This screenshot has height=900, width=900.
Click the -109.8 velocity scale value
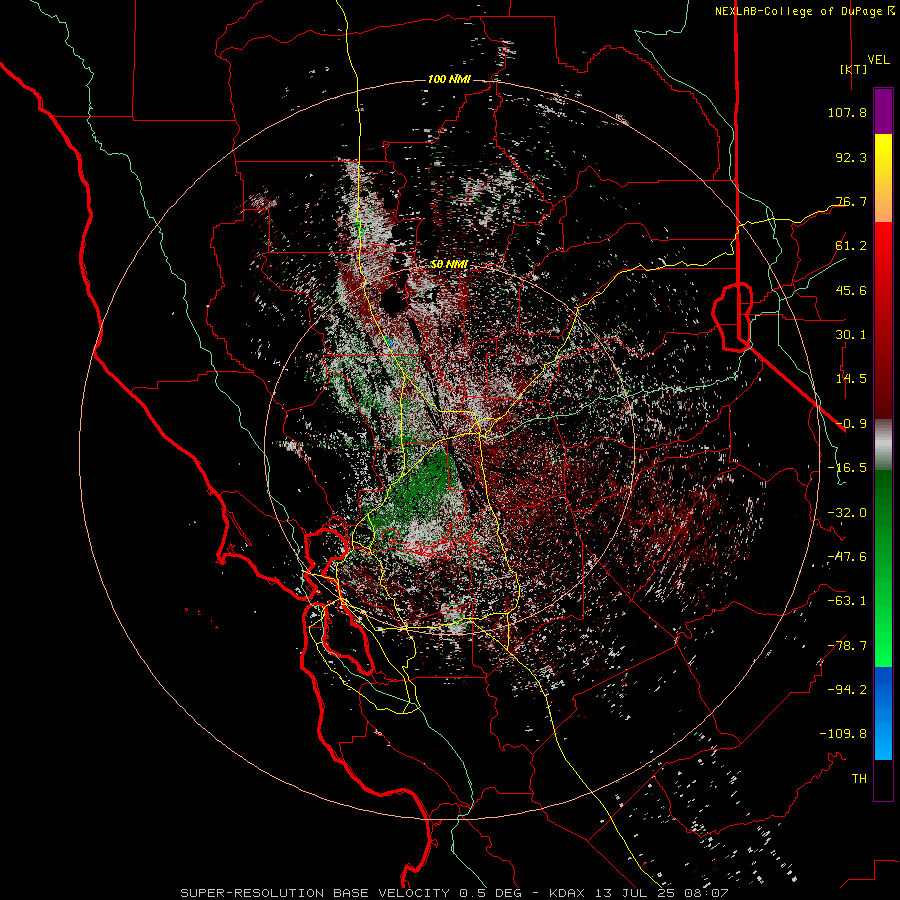coord(843,734)
